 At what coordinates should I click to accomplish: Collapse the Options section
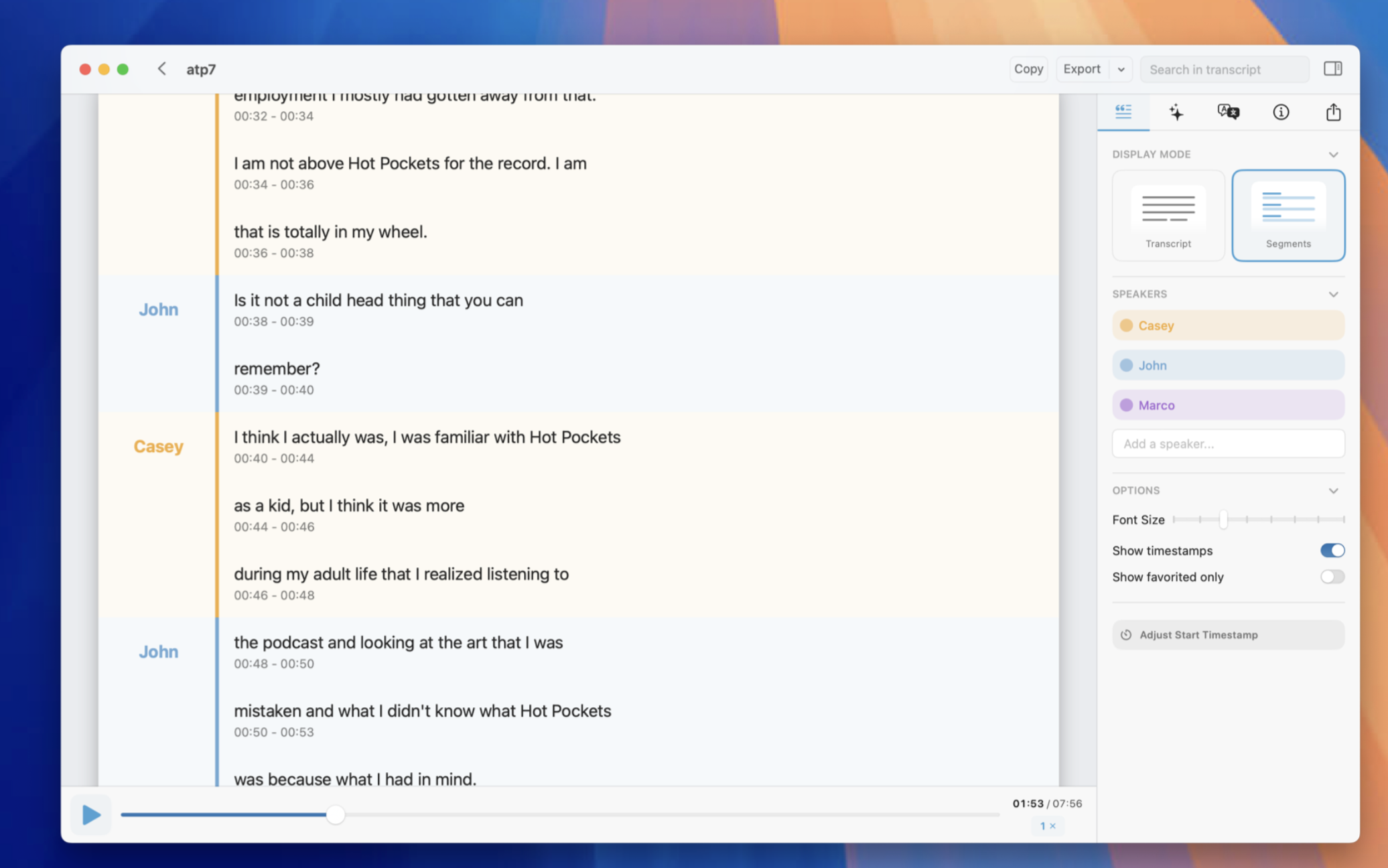click(x=1333, y=491)
